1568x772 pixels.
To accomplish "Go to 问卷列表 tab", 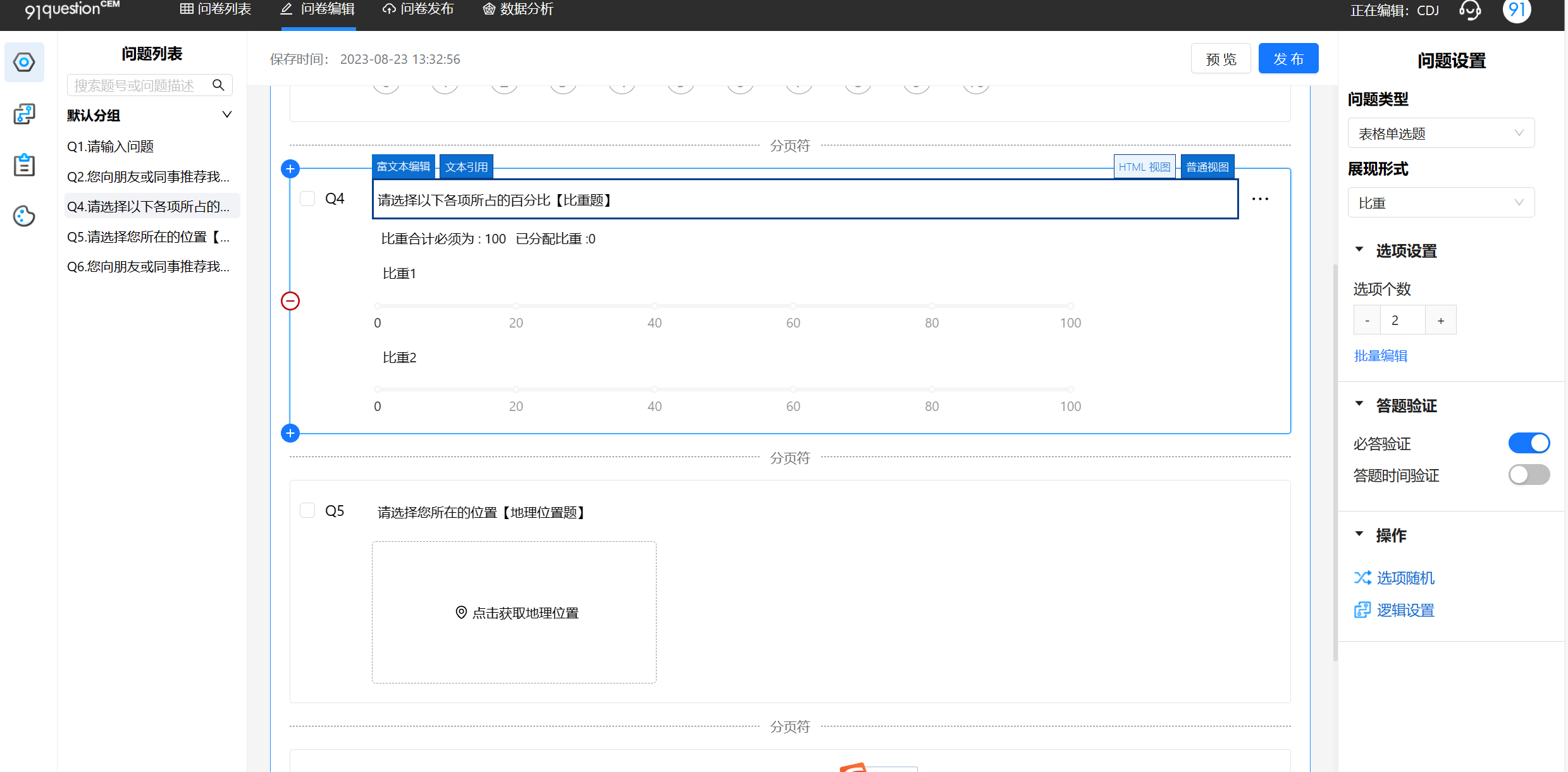I will [x=216, y=9].
